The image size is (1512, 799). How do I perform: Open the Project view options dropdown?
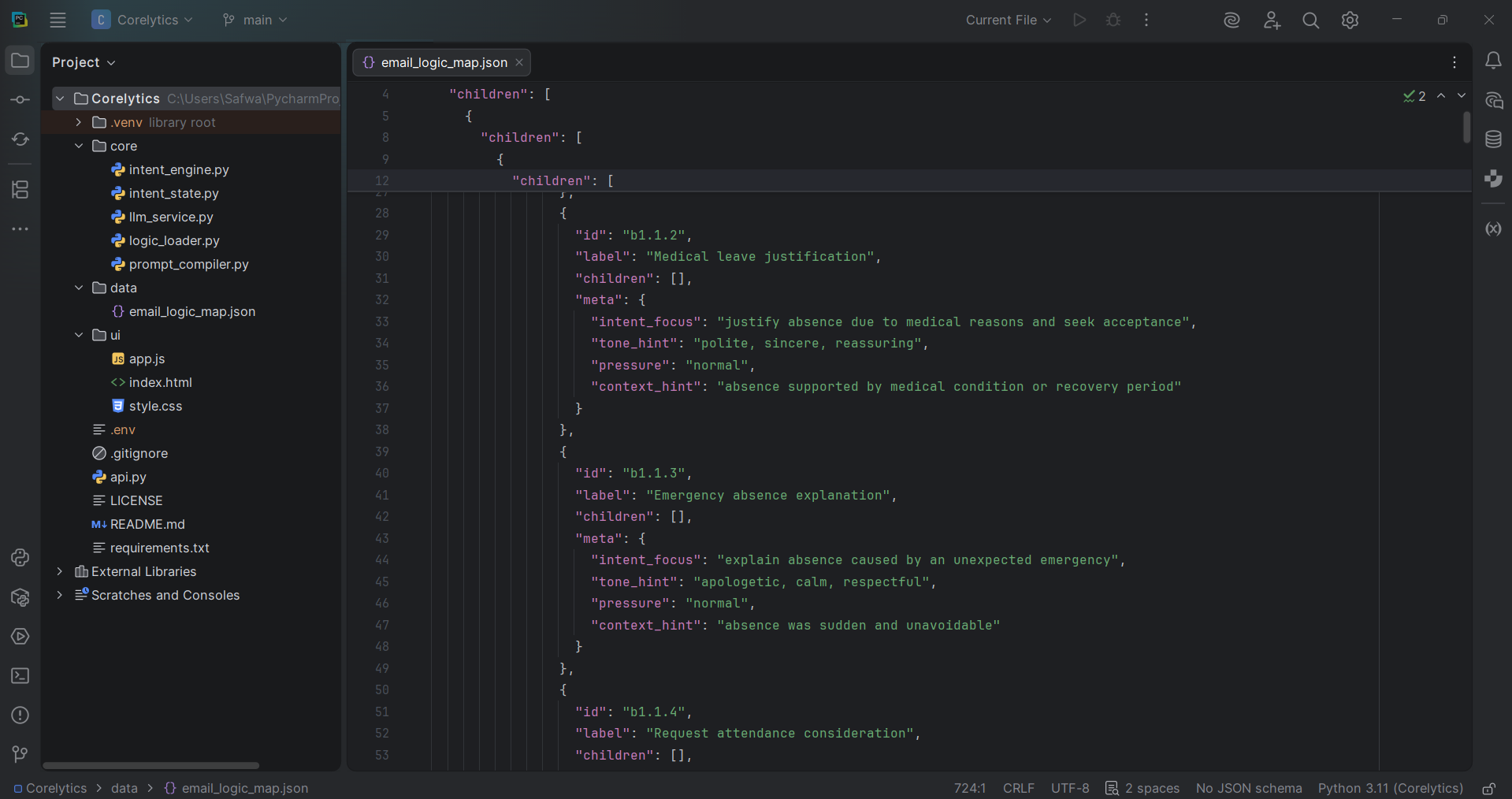(x=84, y=62)
